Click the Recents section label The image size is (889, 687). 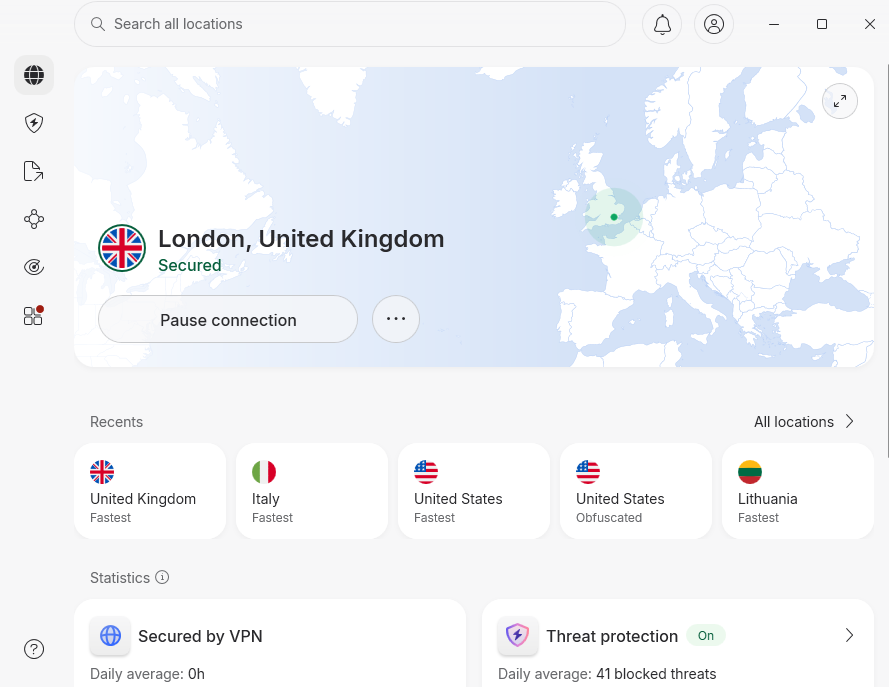[x=116, y=422]
